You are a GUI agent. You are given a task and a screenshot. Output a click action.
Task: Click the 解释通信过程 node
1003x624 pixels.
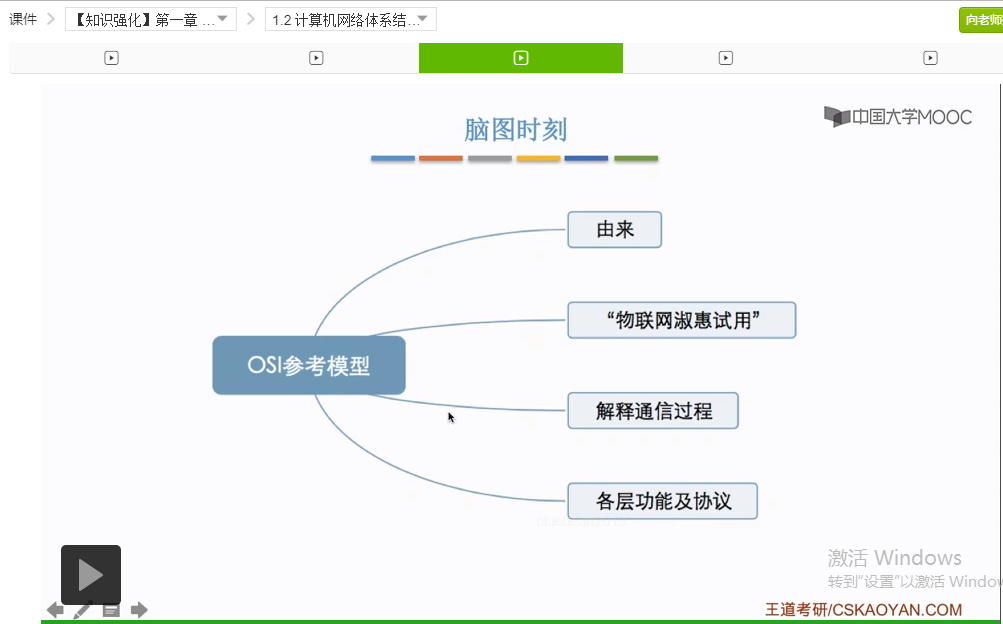tap(653, 410)
